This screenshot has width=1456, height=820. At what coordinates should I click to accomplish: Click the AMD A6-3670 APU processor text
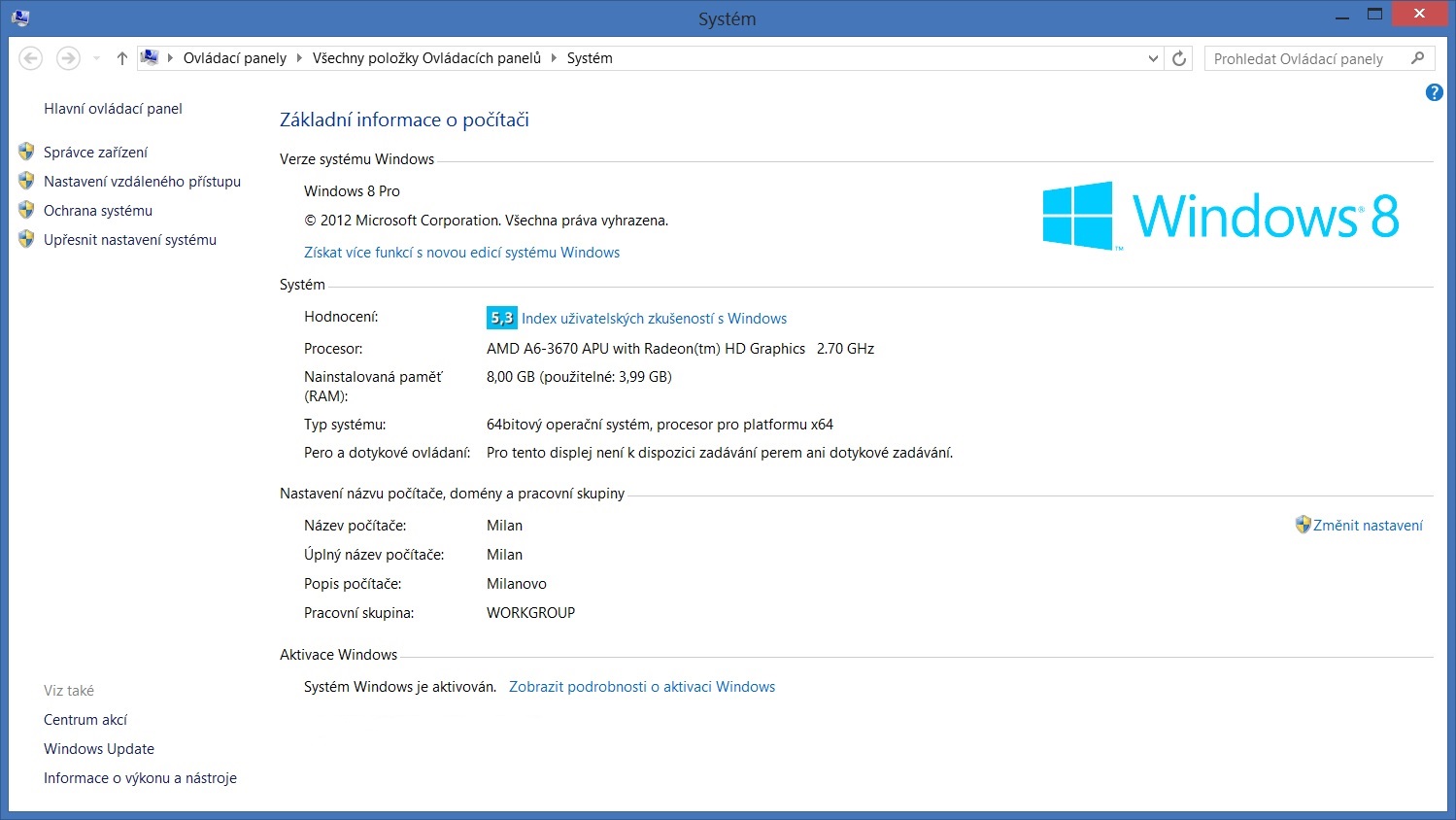680,349
